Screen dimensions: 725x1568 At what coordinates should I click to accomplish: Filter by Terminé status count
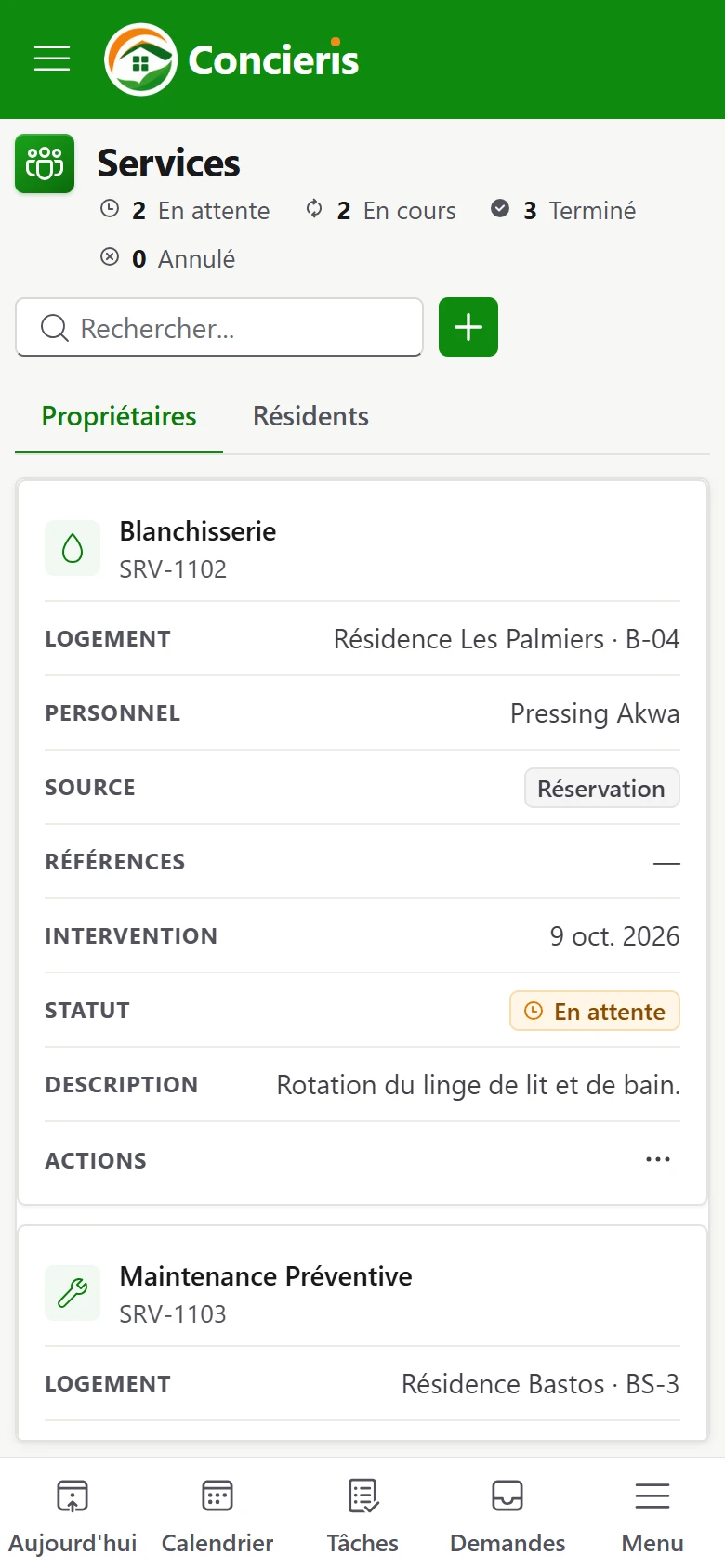tap(563, 211)
